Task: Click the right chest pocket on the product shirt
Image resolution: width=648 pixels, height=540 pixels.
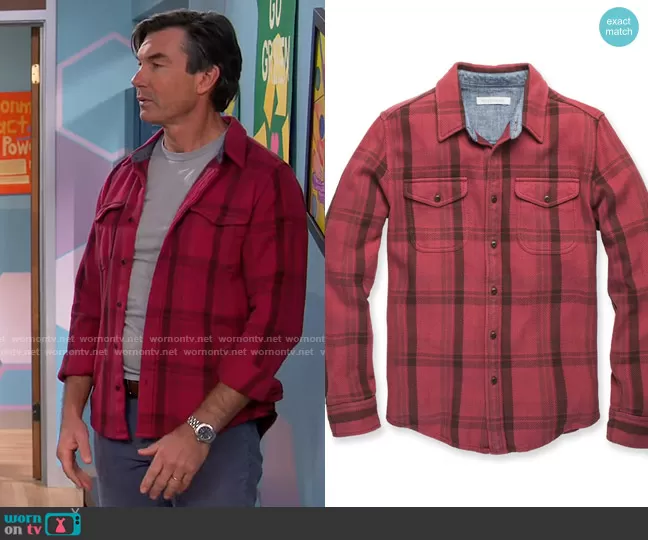Action: pyautogui.click(x=548, y=214)
